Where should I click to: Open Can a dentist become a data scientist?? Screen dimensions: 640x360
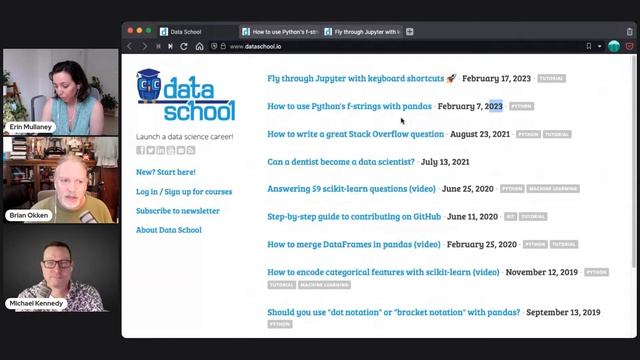[x=341, y=162]
